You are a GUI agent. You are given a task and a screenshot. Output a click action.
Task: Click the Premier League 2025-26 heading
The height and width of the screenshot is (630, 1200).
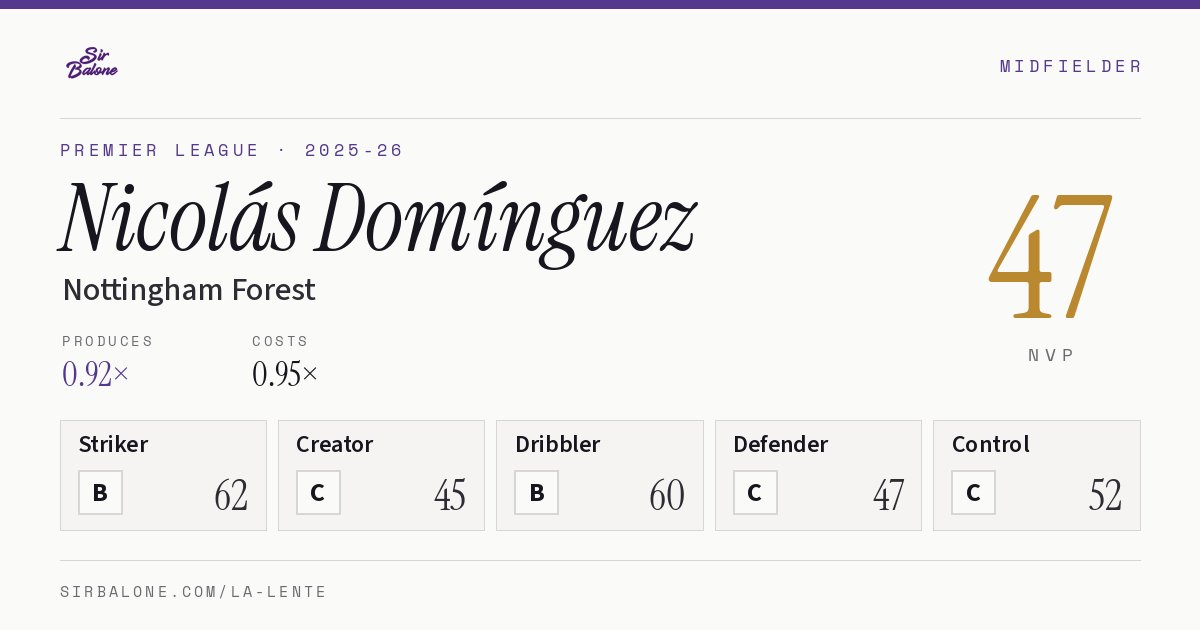click(232, 150)
